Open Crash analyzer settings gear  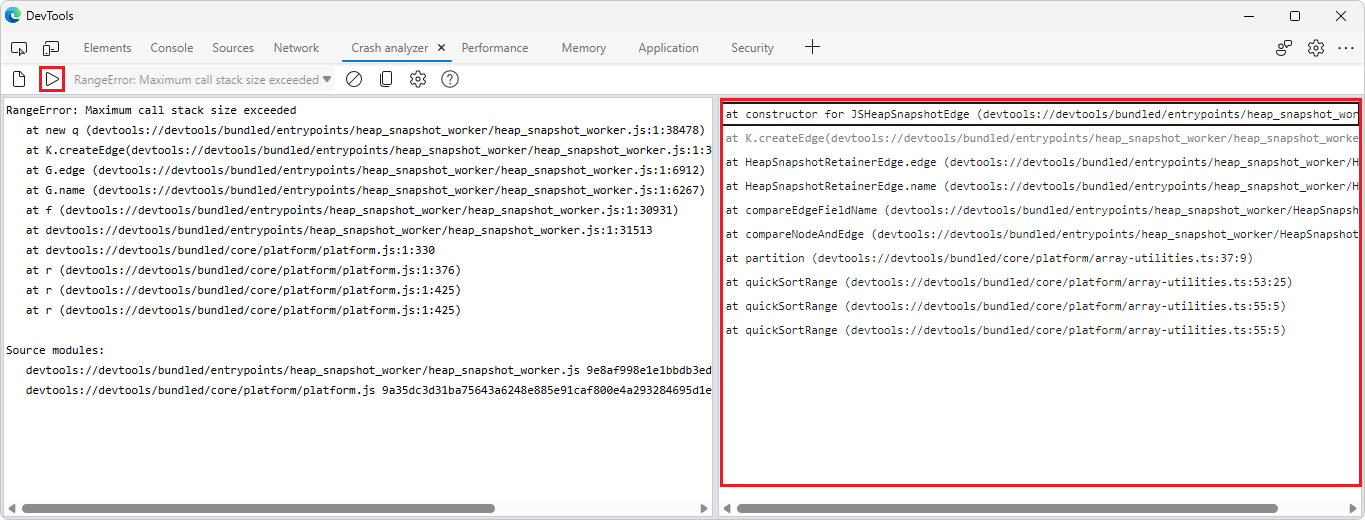coord(418,79)
